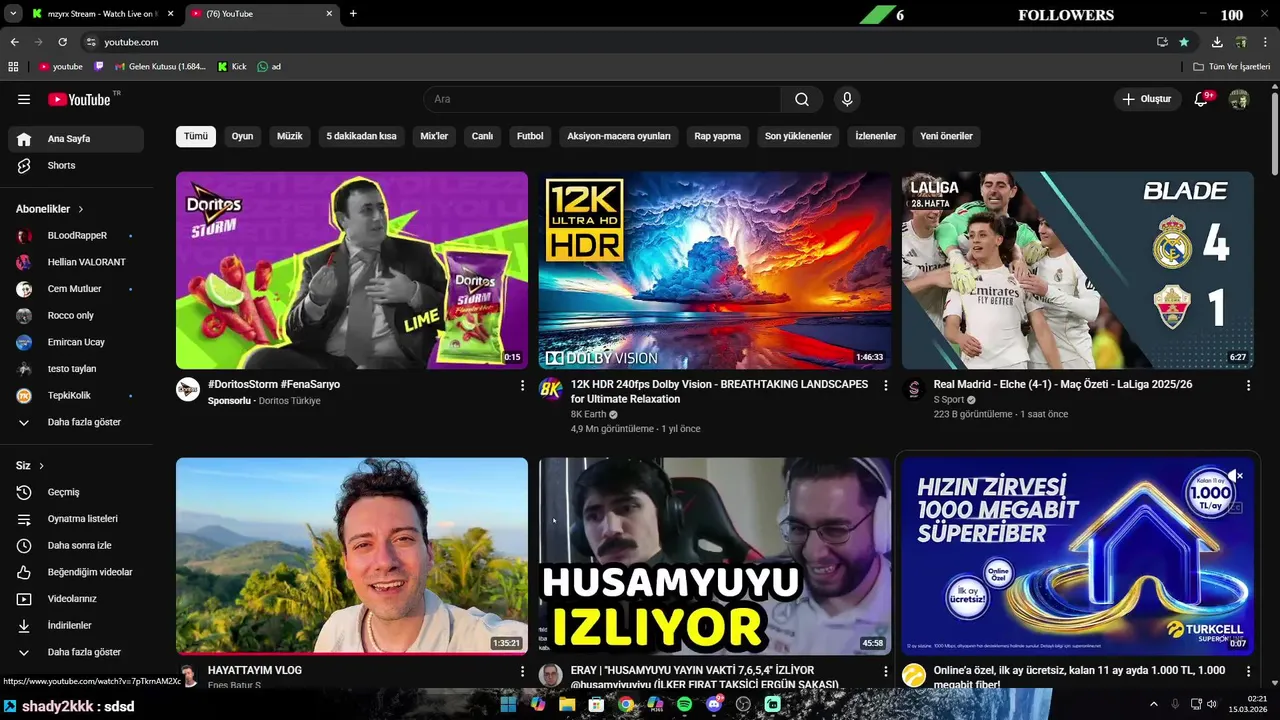Viewport: 1280px width, 720px height.
Task: Open options menu for Doritos ad
Action: click(x=522, y=385)
